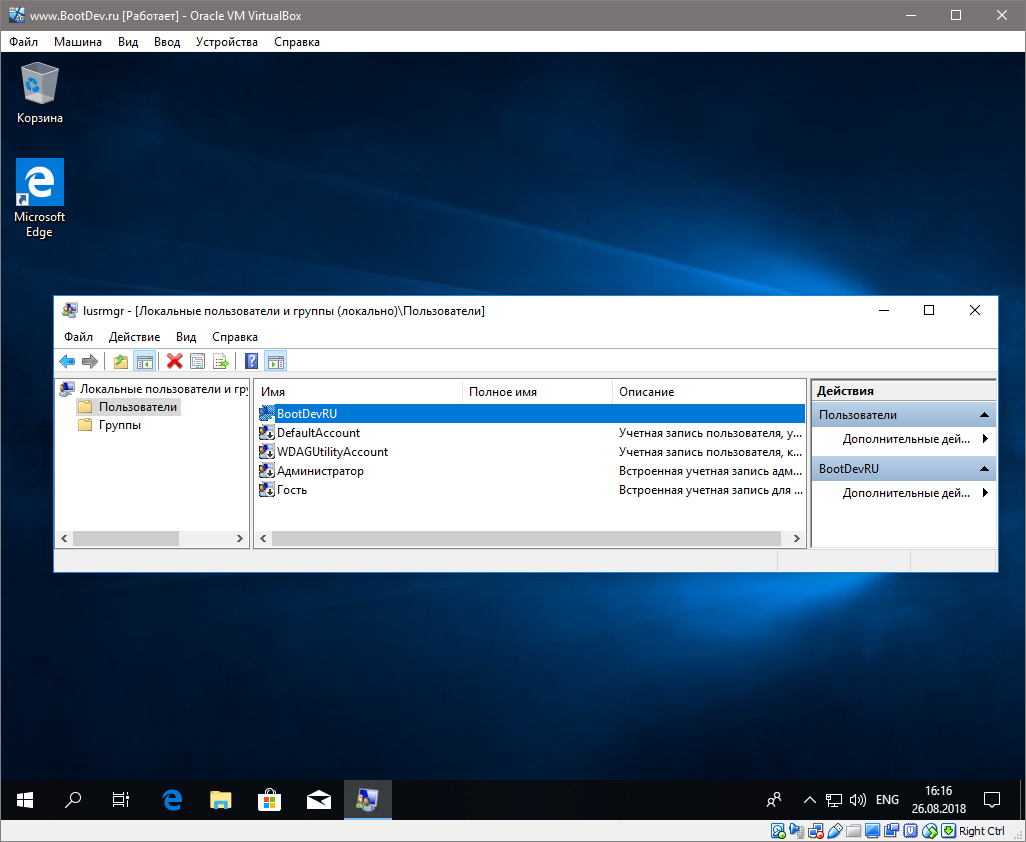
Task: Select the Администратор user row
Action: click(531, 470)
